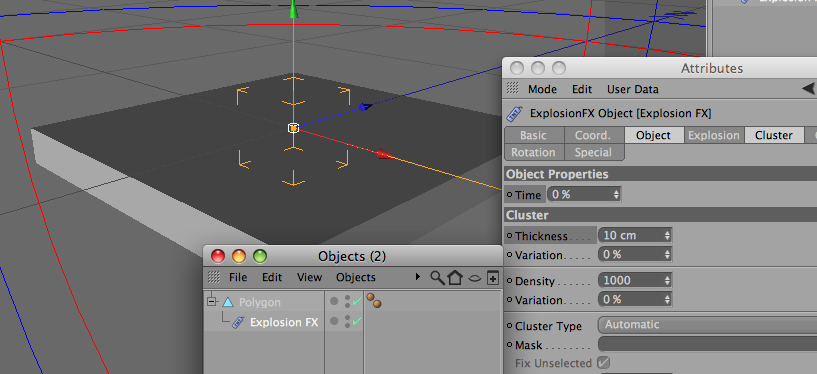Close the Objects window red button
Viewport: 817px width, 374px height.
[x=218, y=256]
